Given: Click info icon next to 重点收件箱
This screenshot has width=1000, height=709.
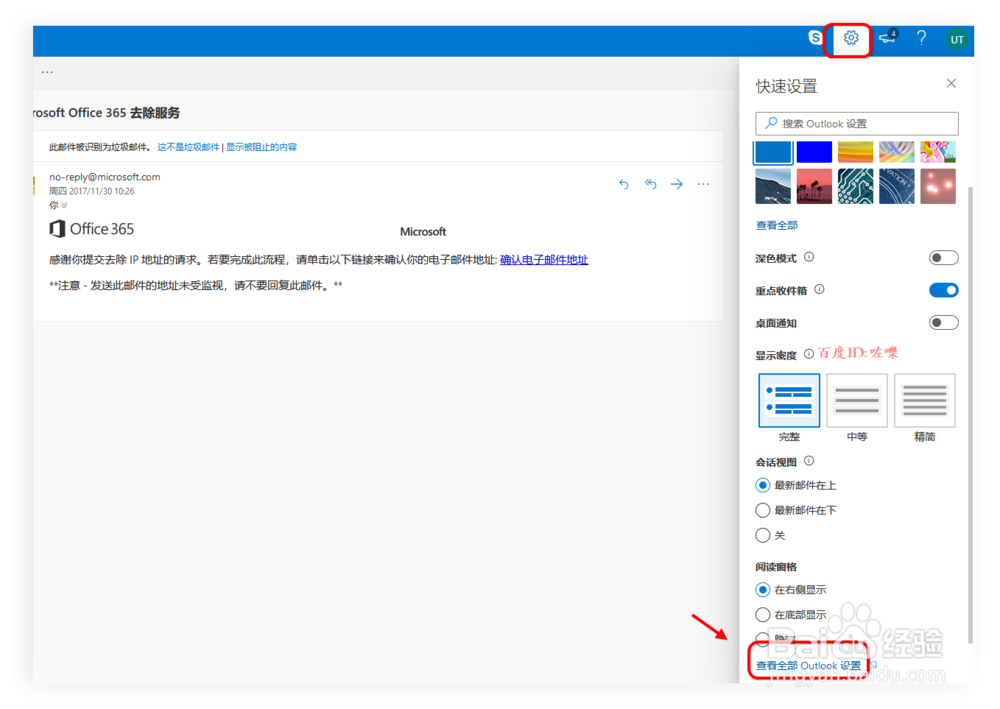Looking at the screenshot, I should point(820,290).
